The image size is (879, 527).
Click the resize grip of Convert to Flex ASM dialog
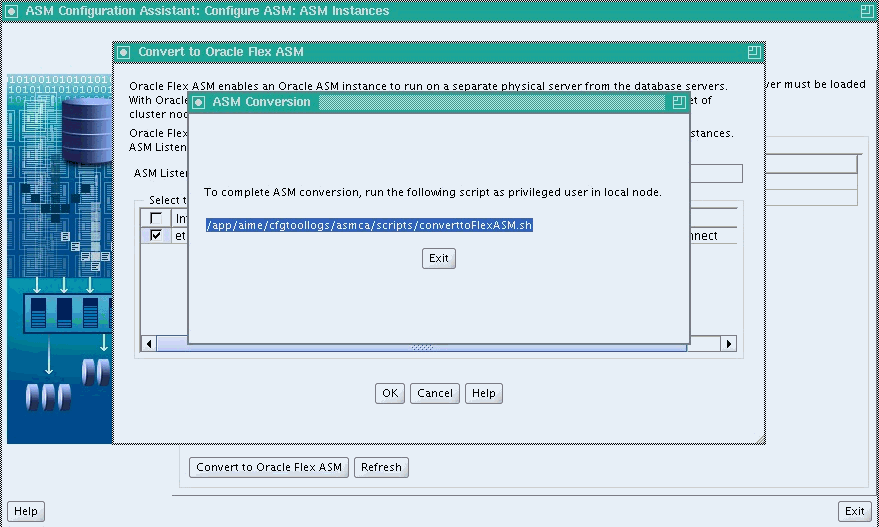tap(760, 439)
